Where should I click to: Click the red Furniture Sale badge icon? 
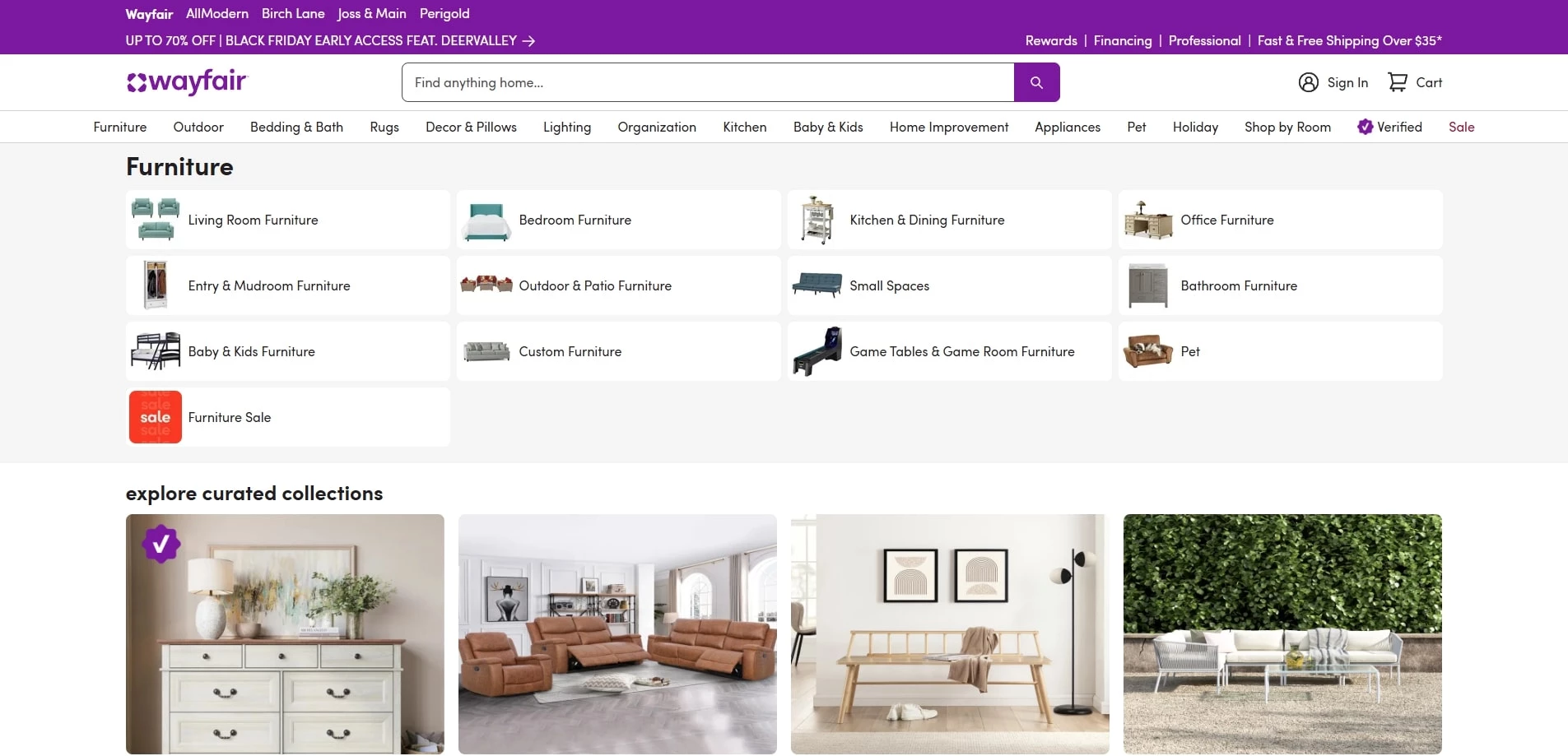pos(155,417)
